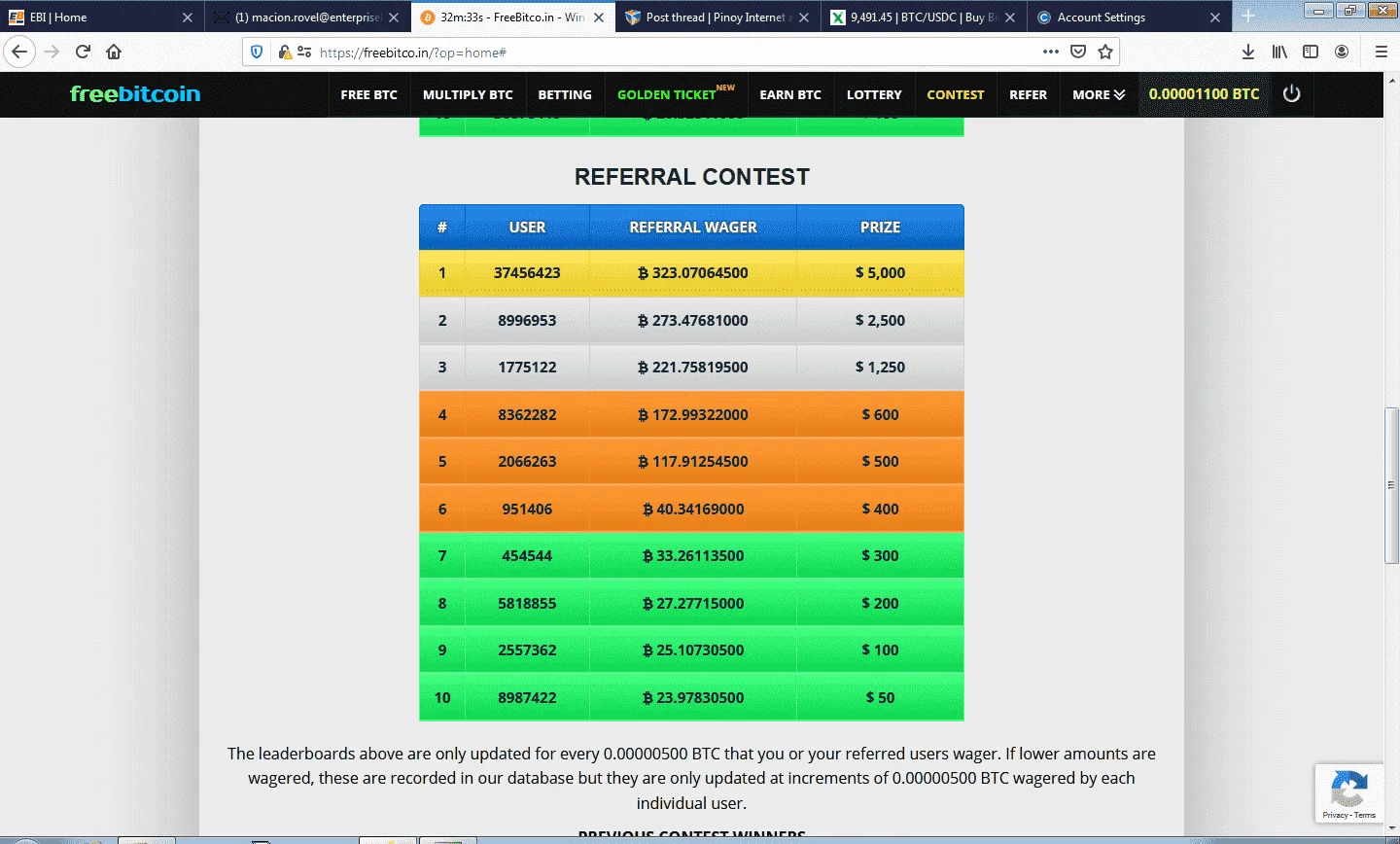Select user 8987422 in rank 10
1400x844 pixels.
(x=527, y=697)
